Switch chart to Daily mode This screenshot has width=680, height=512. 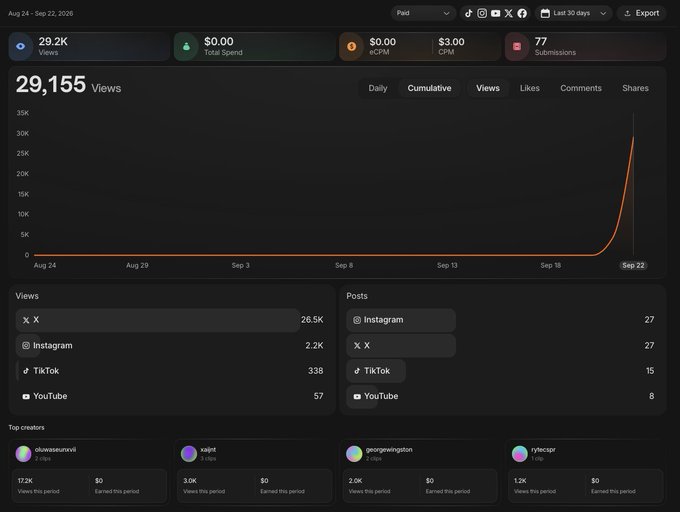[378, 88]
